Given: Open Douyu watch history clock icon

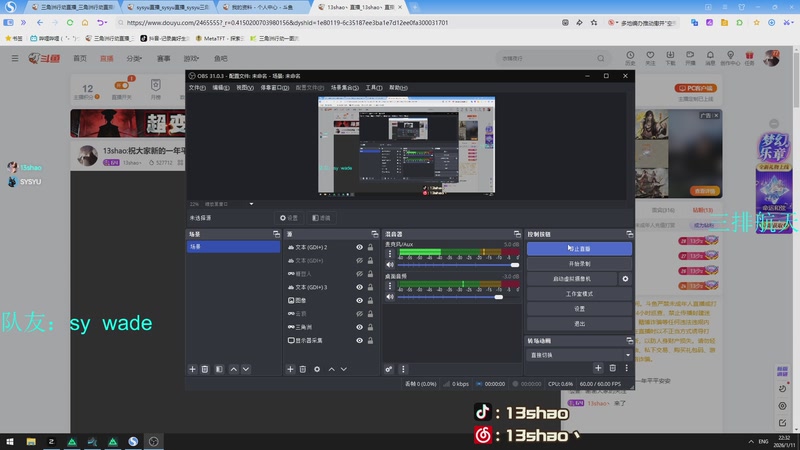Looking at the screenshot, I should coord(630,58).
